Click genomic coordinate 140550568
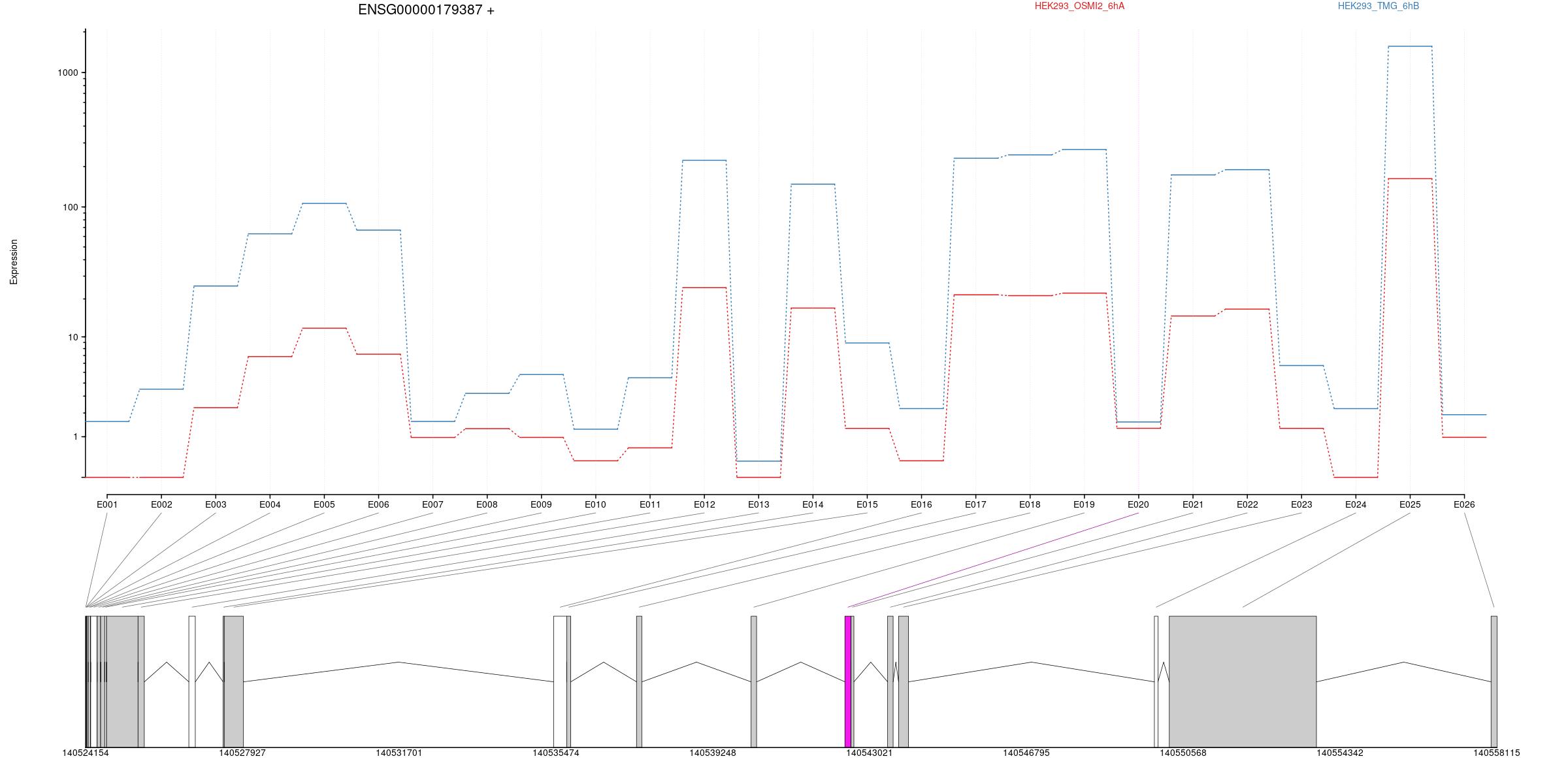The height and width of the screenshot is (784, 1568). 1183,753
